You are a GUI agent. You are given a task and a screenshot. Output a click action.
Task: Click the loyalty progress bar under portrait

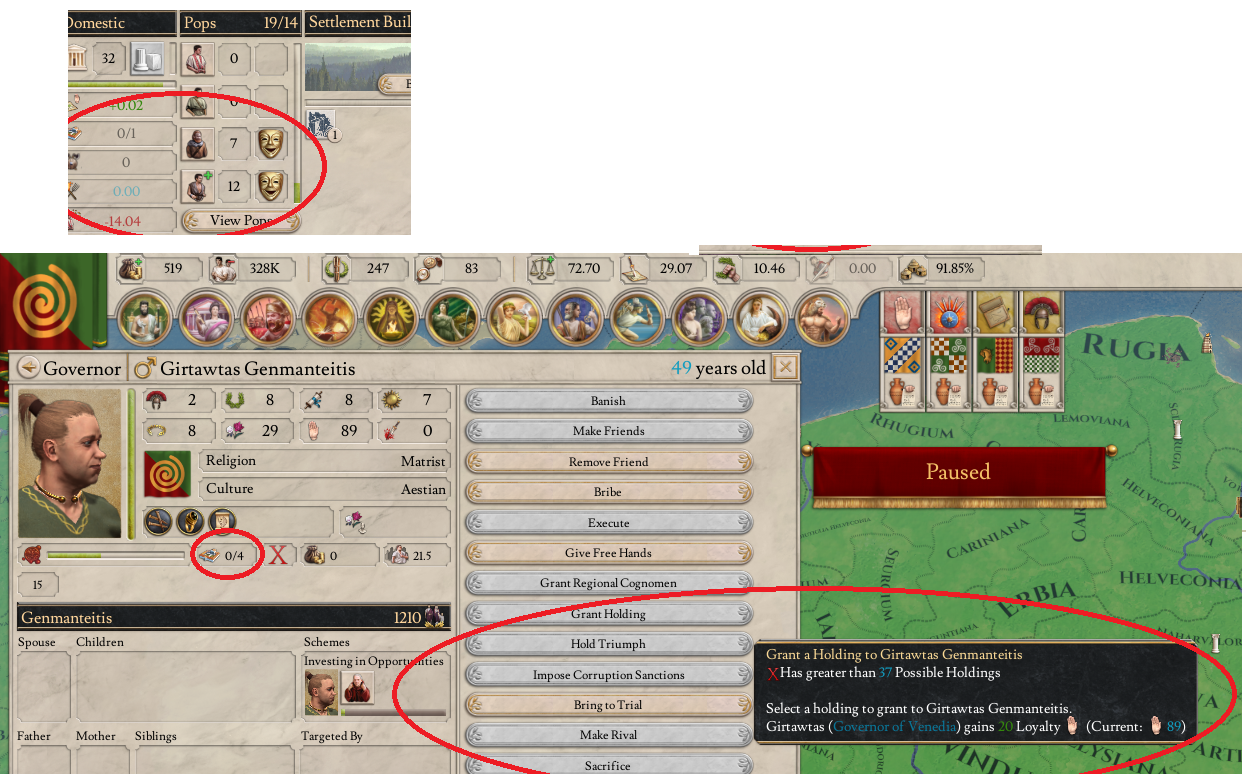[116, 555]
